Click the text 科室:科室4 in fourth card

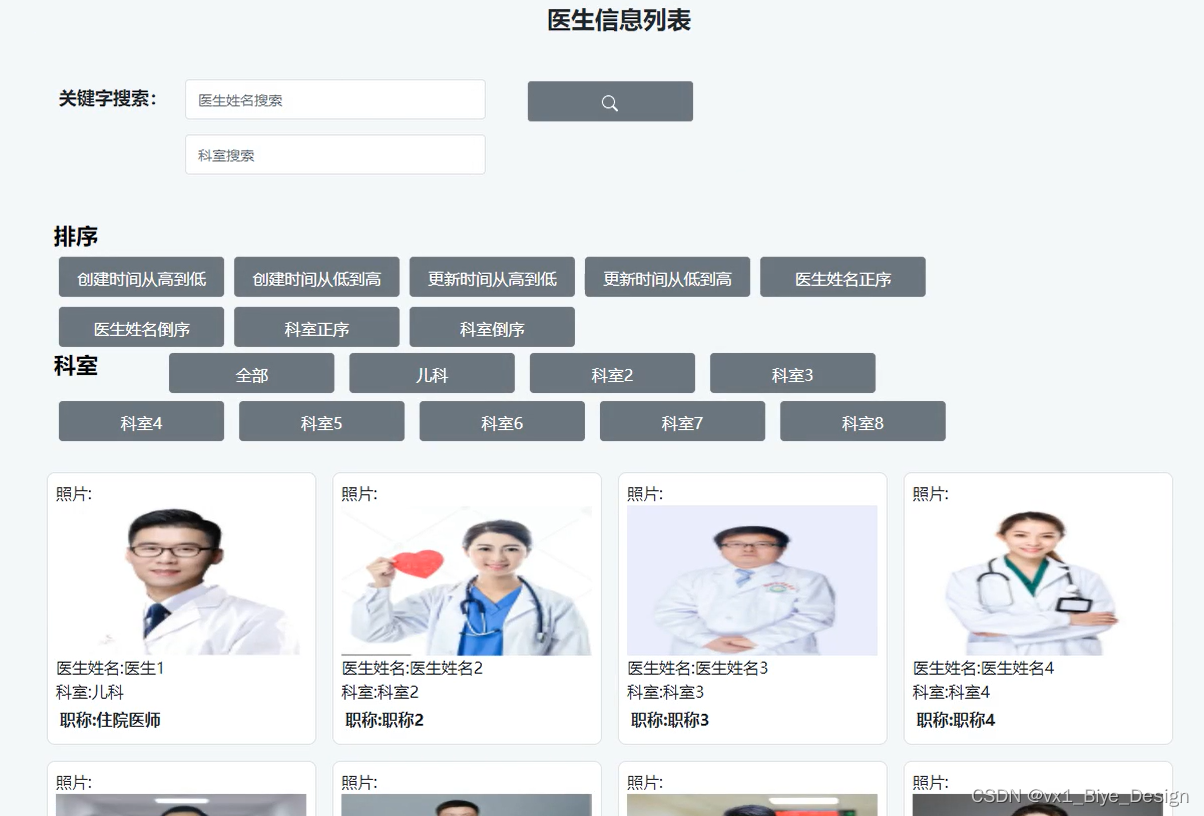tap(952, 692)
